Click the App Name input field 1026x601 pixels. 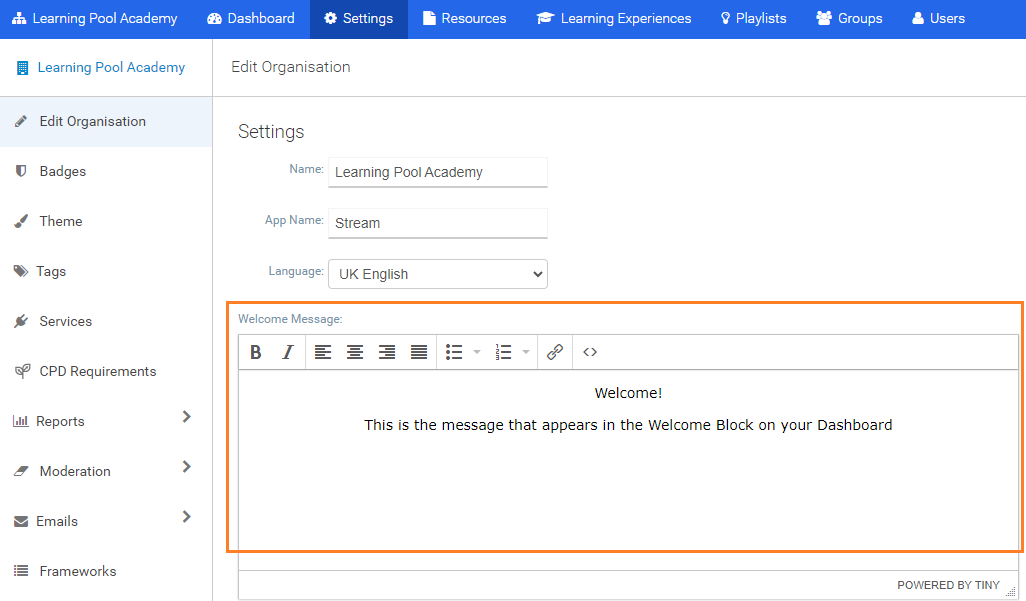click(x=438, y=223)
